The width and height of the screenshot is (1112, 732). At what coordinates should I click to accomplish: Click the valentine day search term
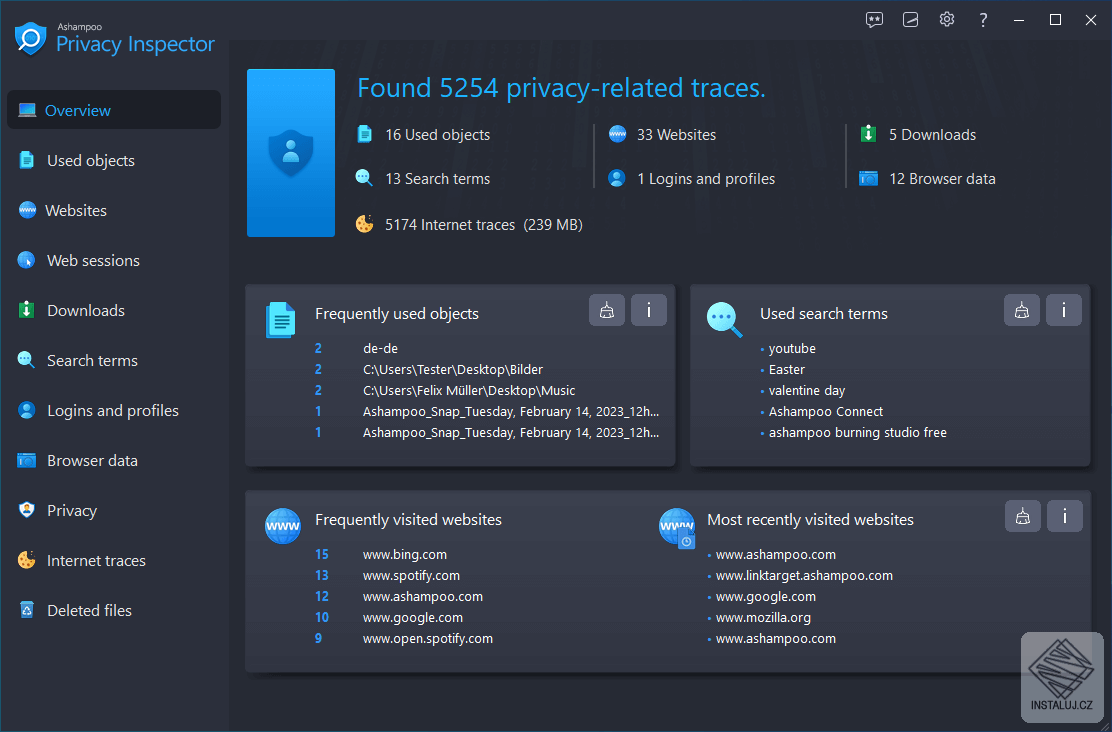point(807,390)
